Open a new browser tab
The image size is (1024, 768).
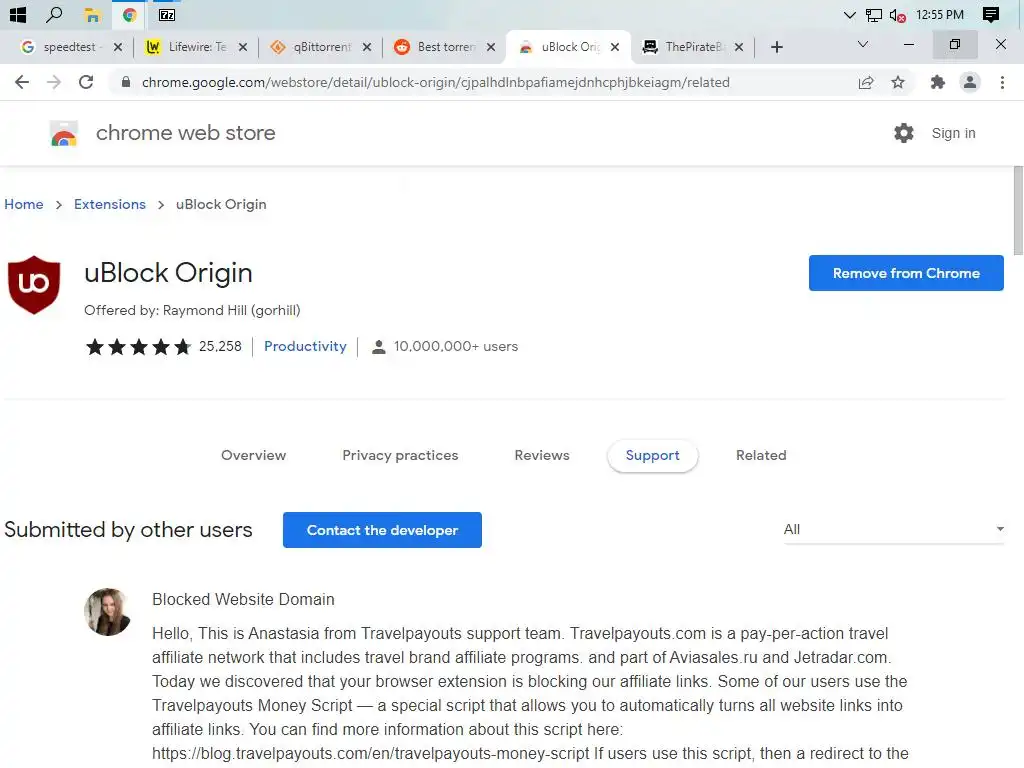click(x=776, y=47)
